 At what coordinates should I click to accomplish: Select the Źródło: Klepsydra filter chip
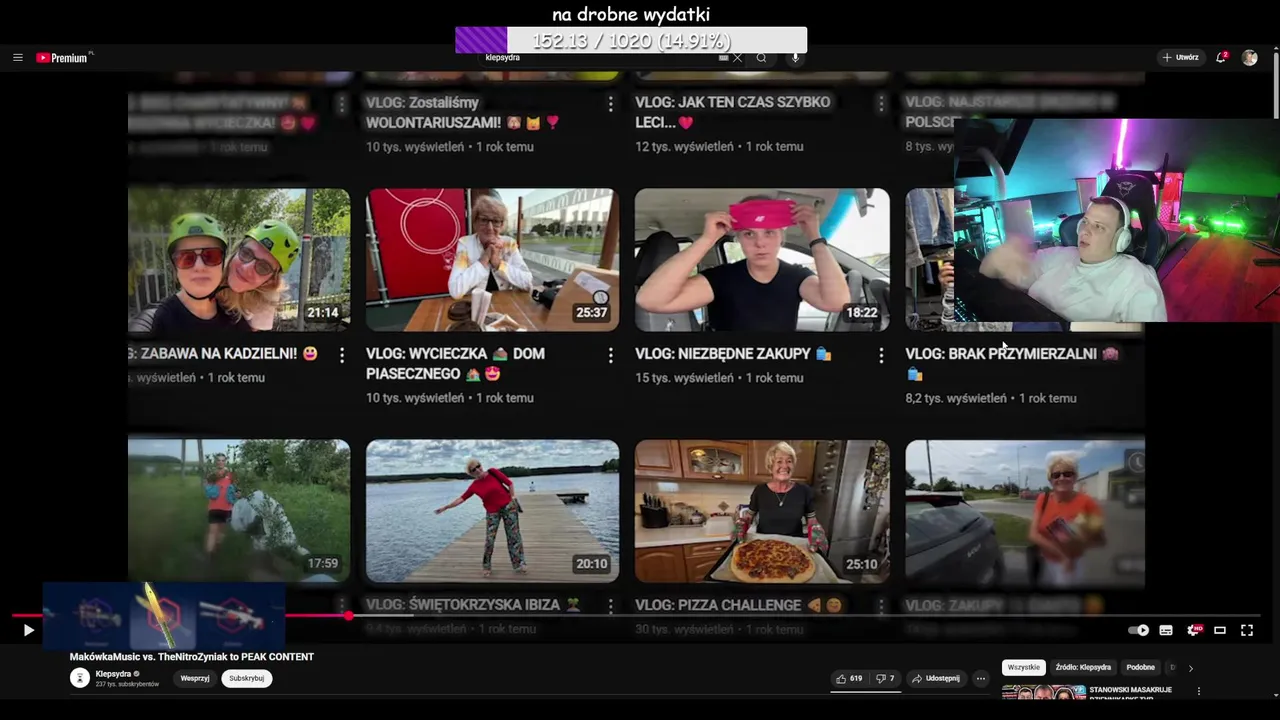coord(1083,667)
